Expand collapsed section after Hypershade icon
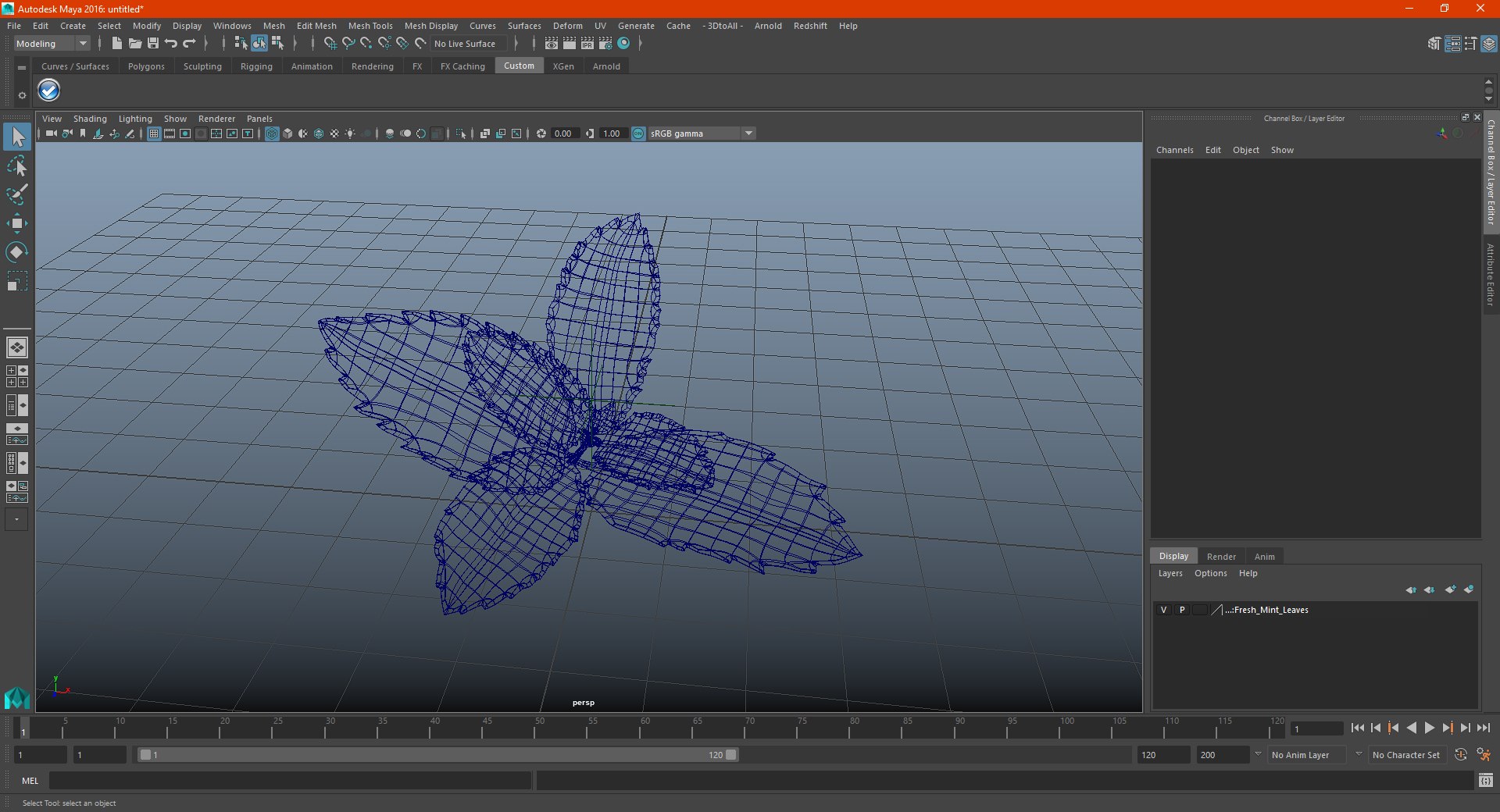 pyautogui.click(x=640, y=44)
